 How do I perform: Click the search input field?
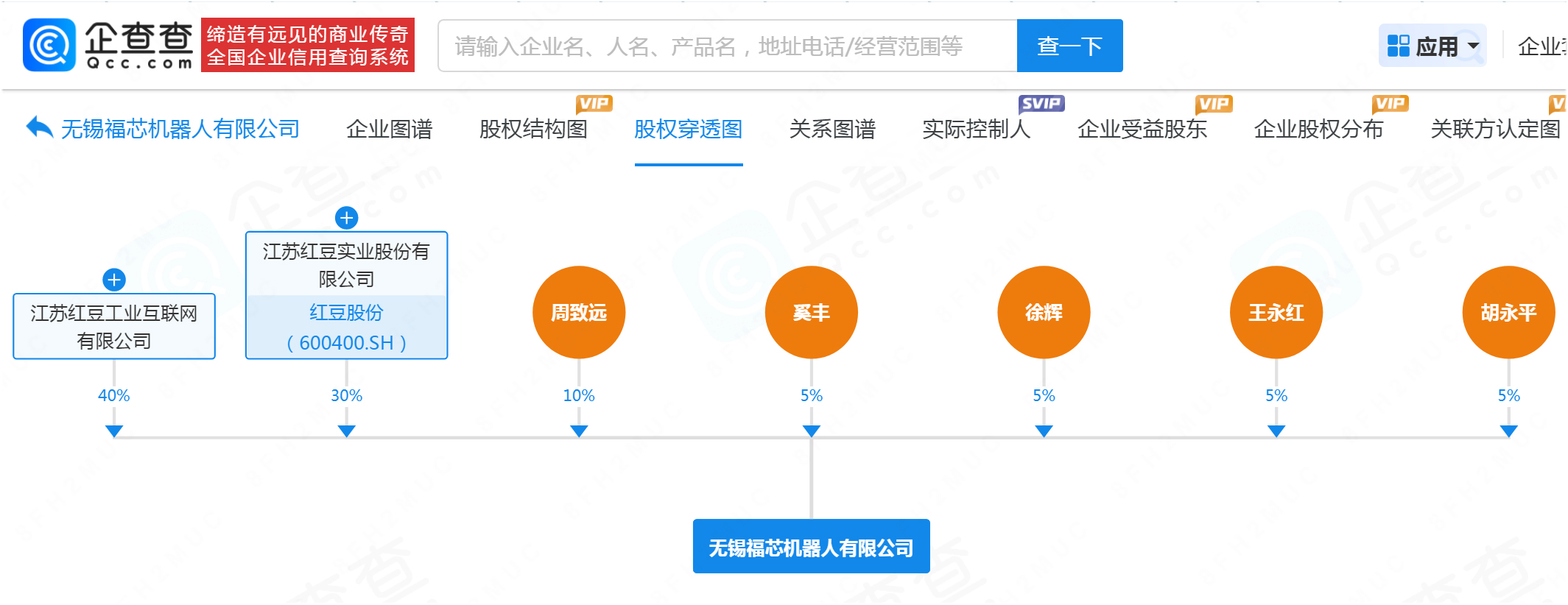click(728, 46)
